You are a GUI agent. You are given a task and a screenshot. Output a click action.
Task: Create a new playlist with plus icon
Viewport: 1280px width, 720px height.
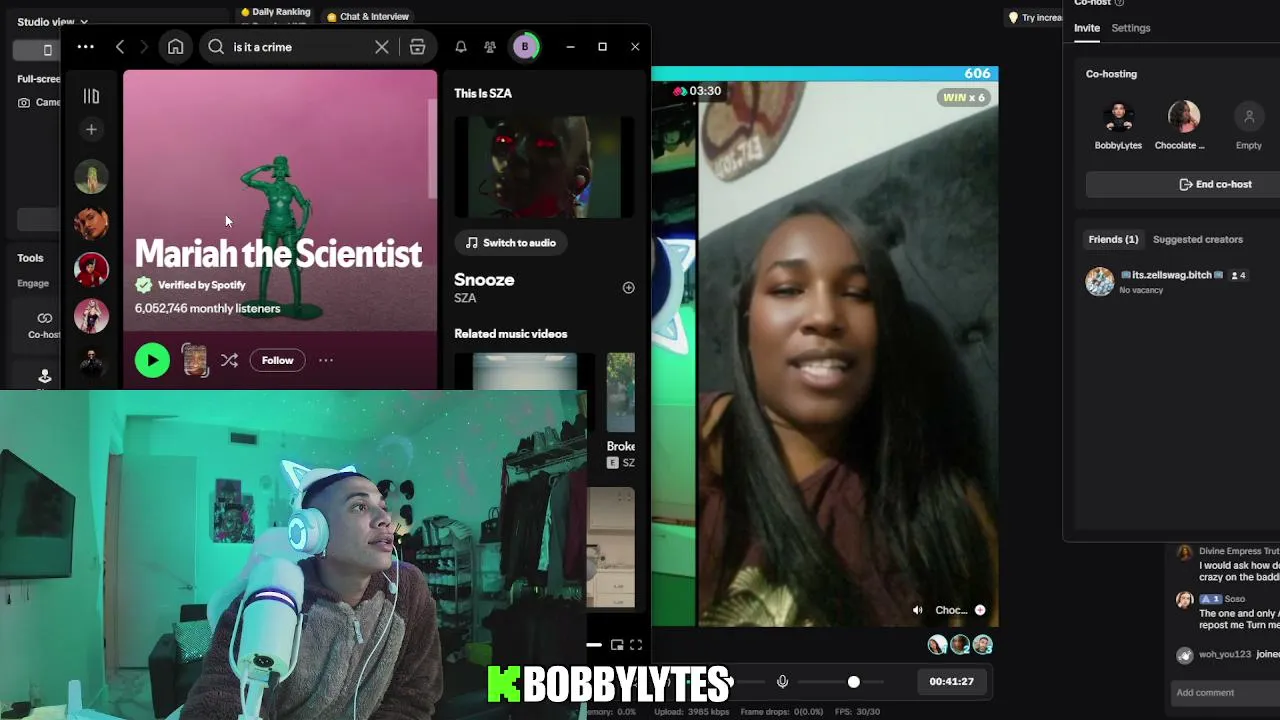(91, 129)
